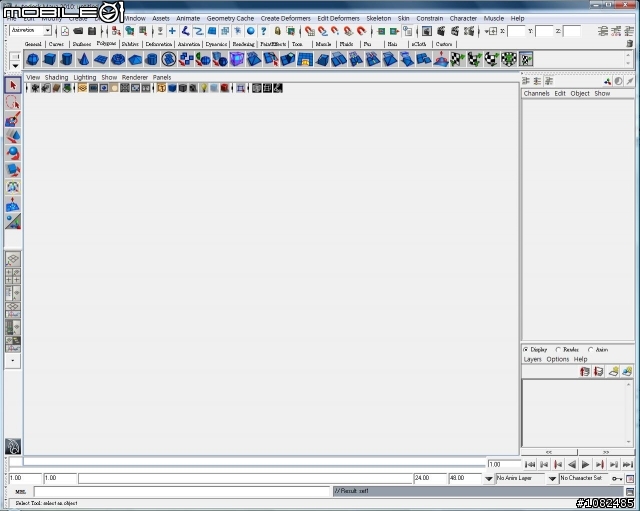This screenshot has width=640, height=511.
Task: Create a polygon pyramid from the shelf
Action: [x=135, y=60]
